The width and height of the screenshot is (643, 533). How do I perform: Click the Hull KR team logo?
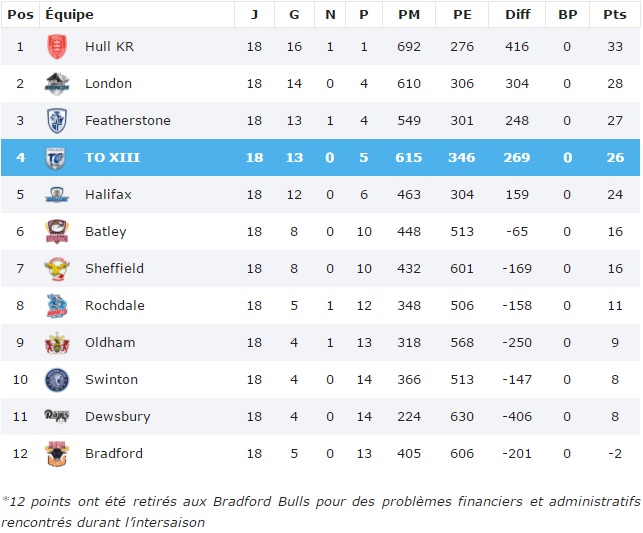[57, 47]
